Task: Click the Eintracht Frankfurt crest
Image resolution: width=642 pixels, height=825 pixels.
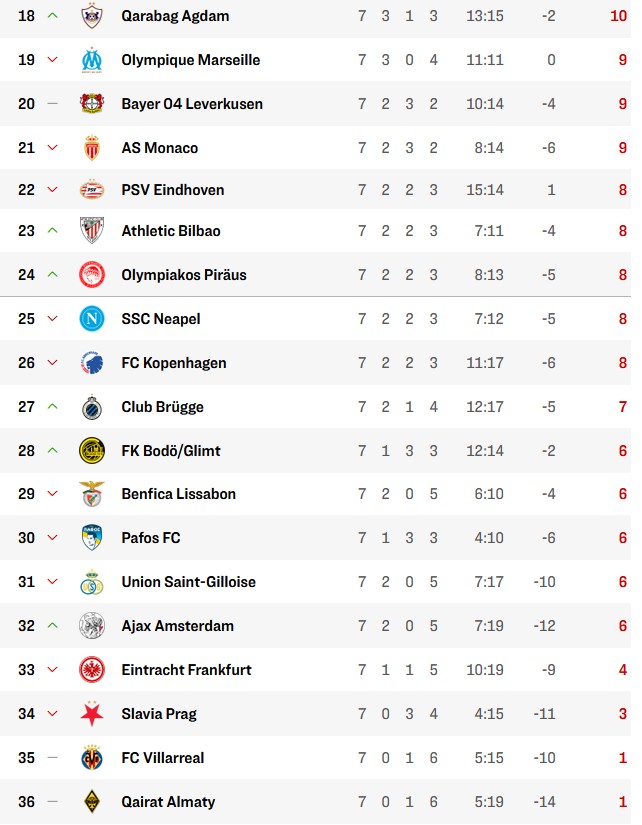Action: pos(92,670)
